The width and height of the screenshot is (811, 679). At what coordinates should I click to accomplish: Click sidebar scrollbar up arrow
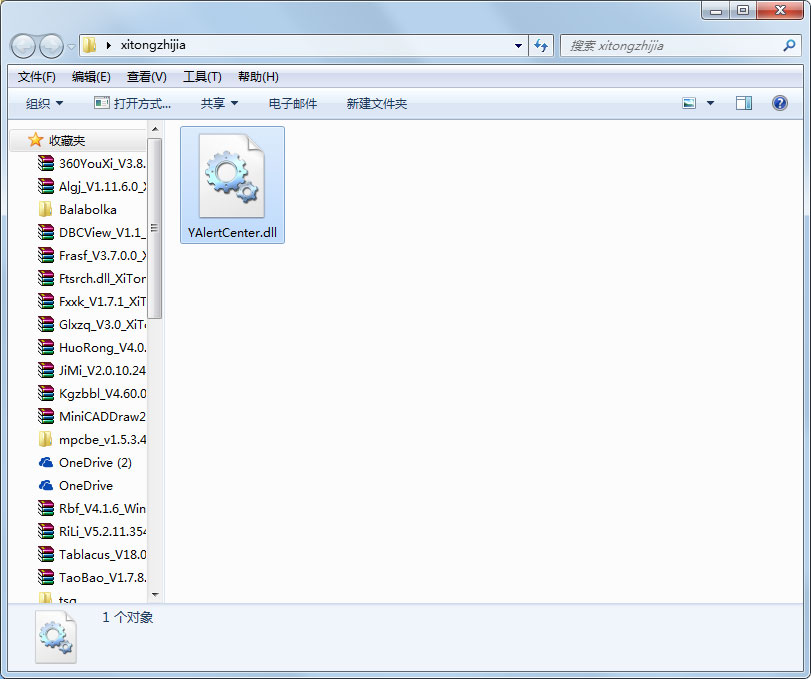[x=155, y=129]
